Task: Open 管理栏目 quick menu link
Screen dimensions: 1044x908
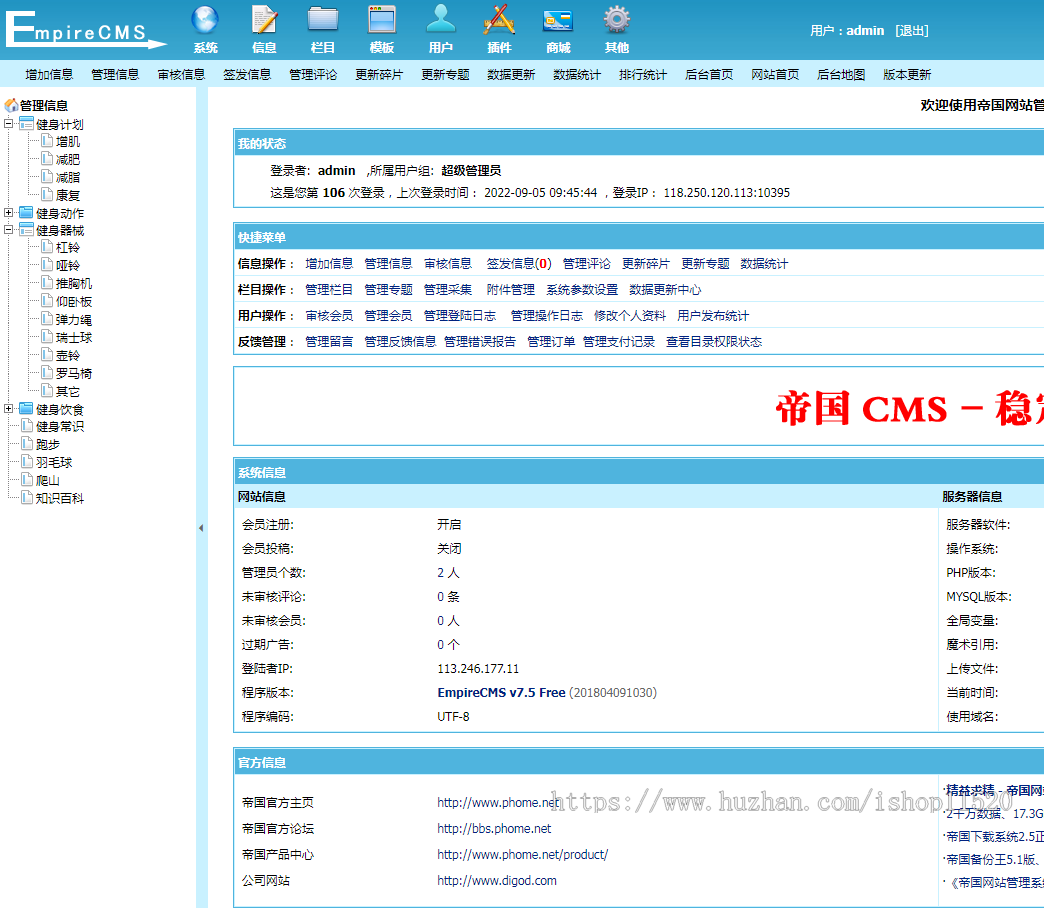Action: tap(329, 290)
